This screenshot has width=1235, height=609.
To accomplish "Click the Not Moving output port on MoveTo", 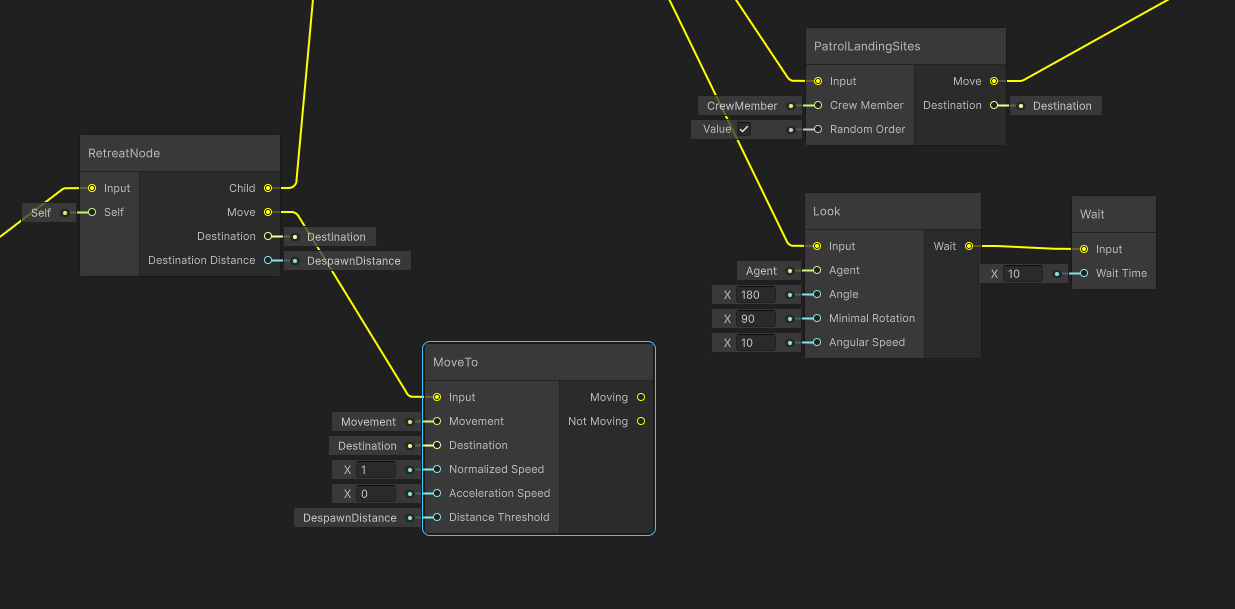I will [640, 421].
